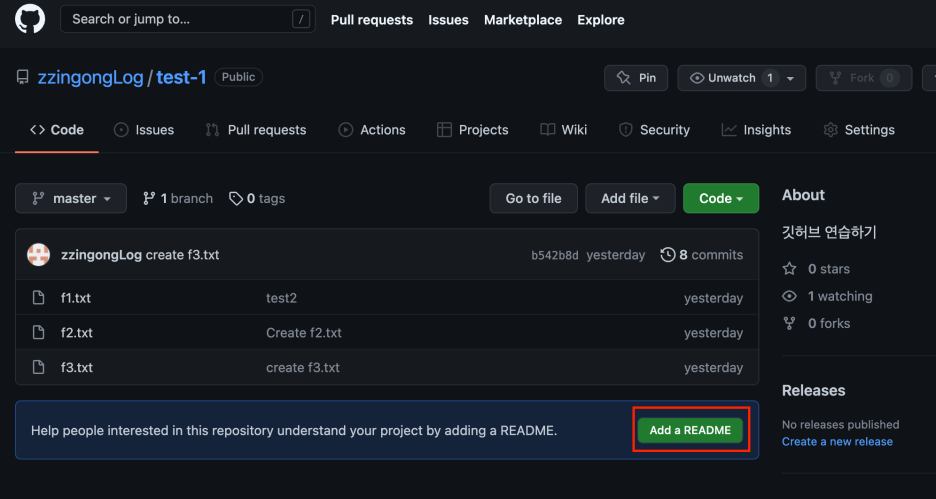Screen dimensions: 936x499
Task: Open commit hash b542b8d
Action: point(555,255)
